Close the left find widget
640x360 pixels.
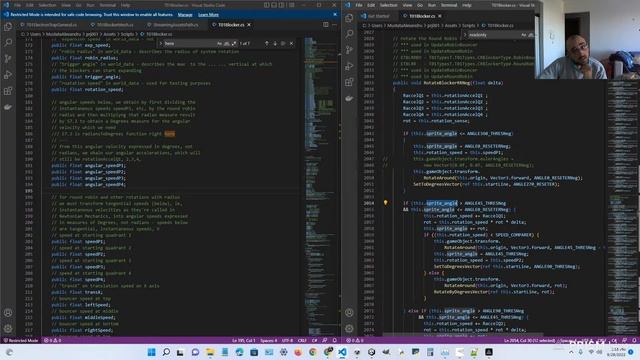291,43
